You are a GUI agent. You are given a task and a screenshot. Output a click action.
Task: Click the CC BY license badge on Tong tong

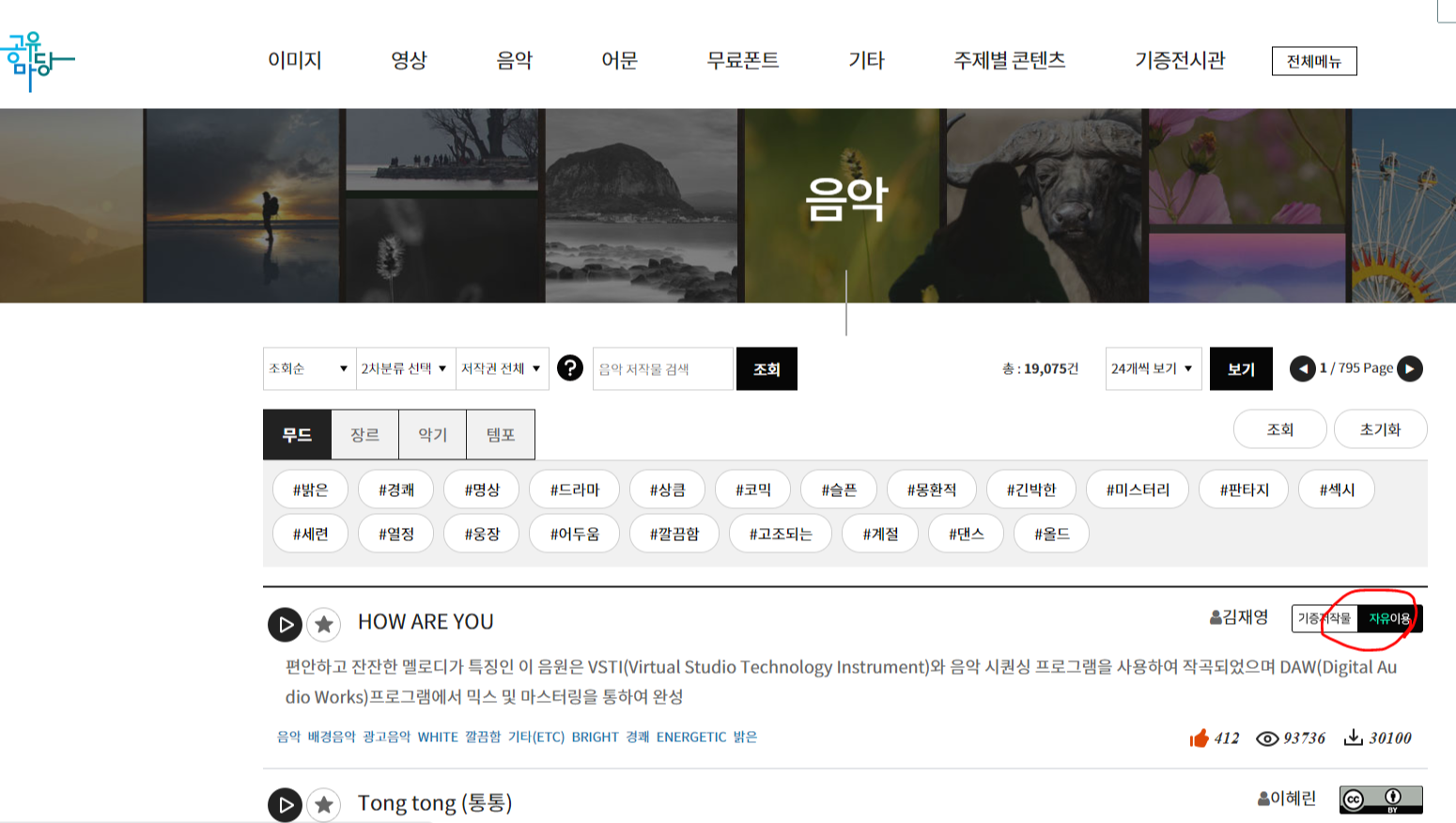coord(1381,800)
